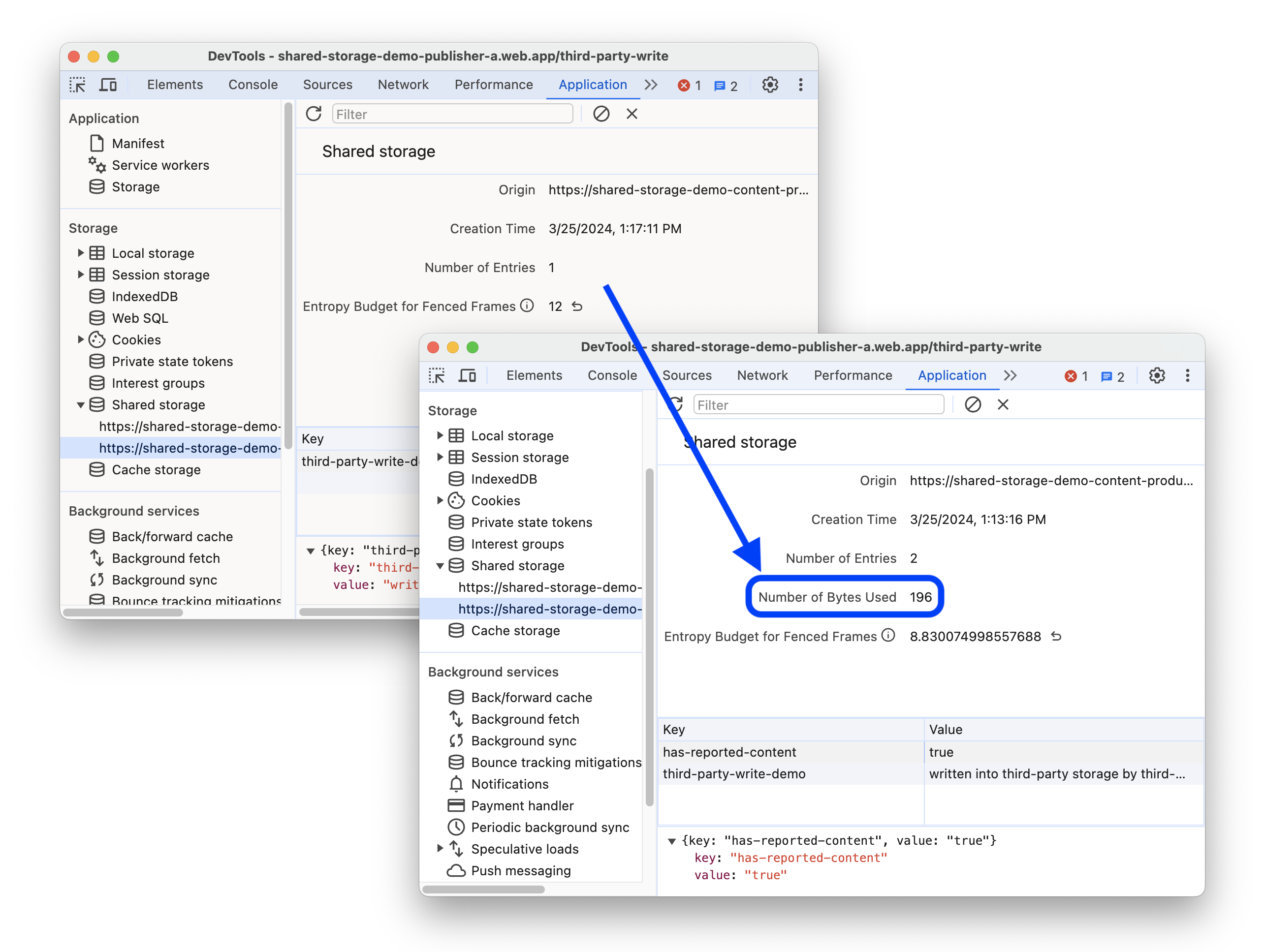Click the filter input field in storage panel
The width and height of the screenshot is (1264, 952).
pyautogui.click(x=817, y=405)
